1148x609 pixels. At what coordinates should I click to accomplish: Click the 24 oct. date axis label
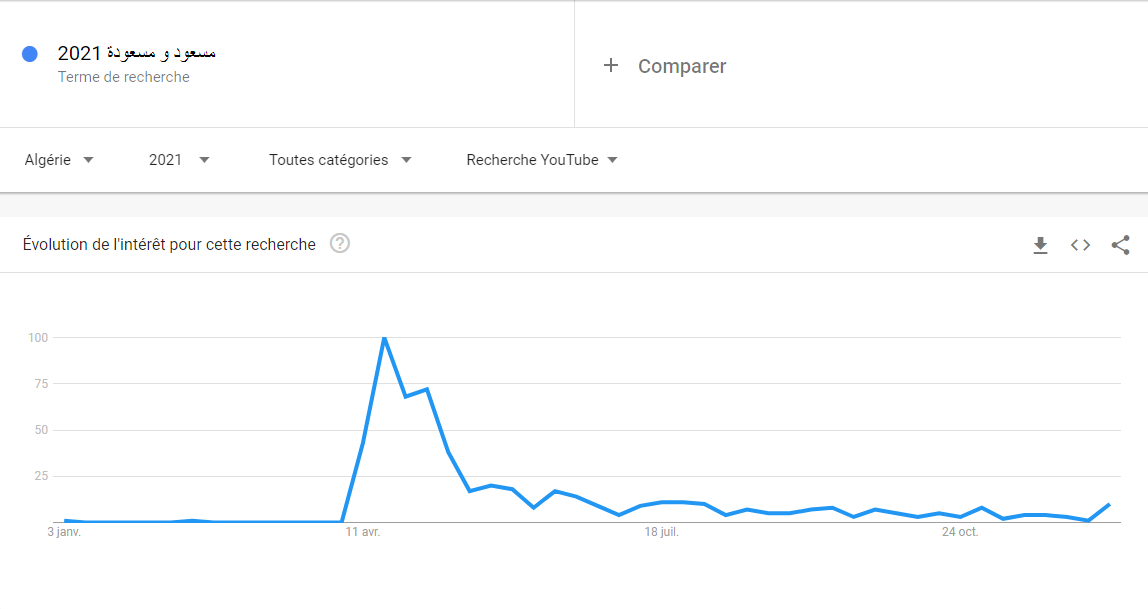pos(960,532)
